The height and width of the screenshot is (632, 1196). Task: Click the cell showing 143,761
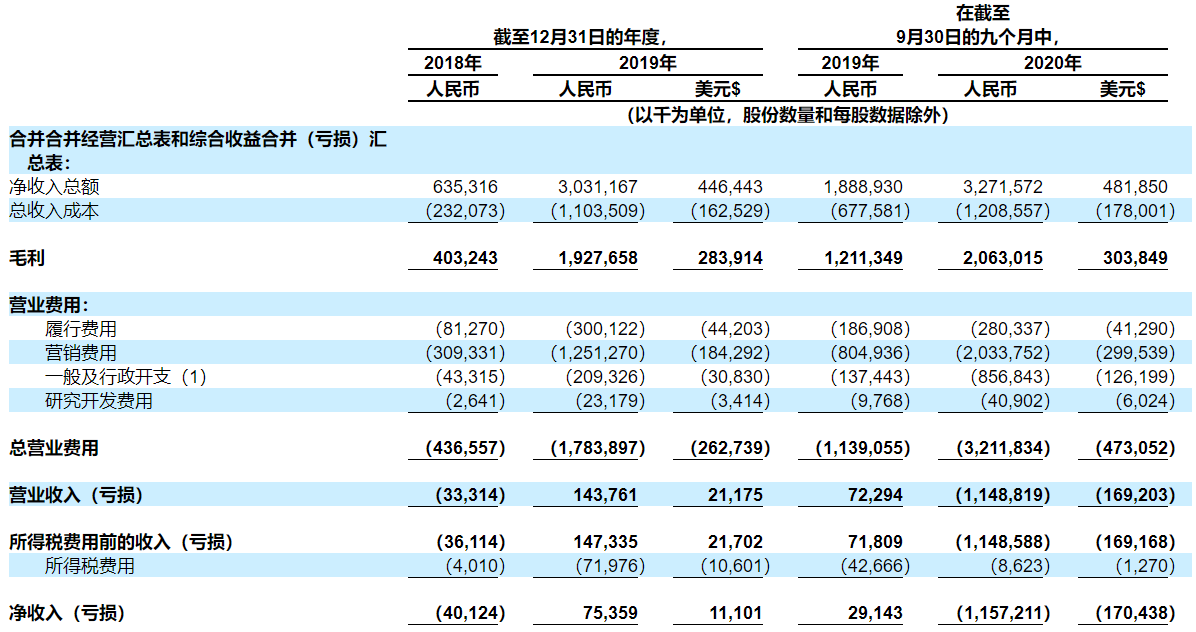point(606,495)
